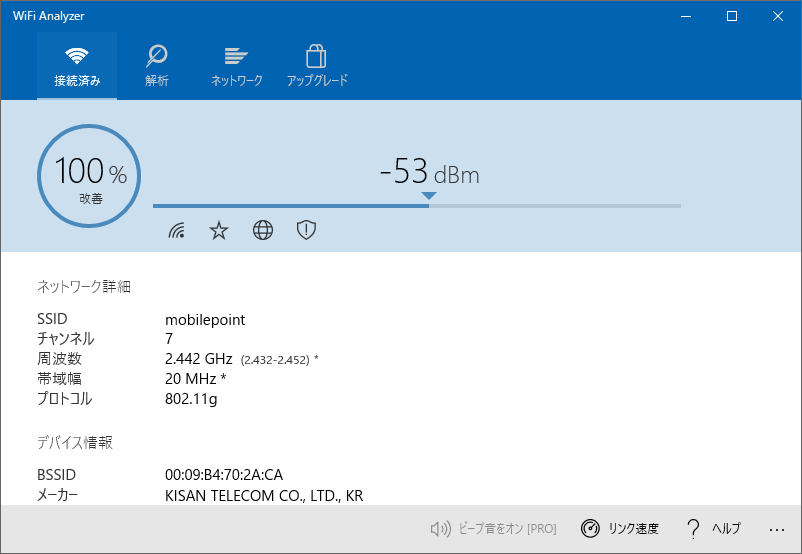Close the WiFi Analyzer window
This screenshot has height=554, width=802.
pos(778,16)
